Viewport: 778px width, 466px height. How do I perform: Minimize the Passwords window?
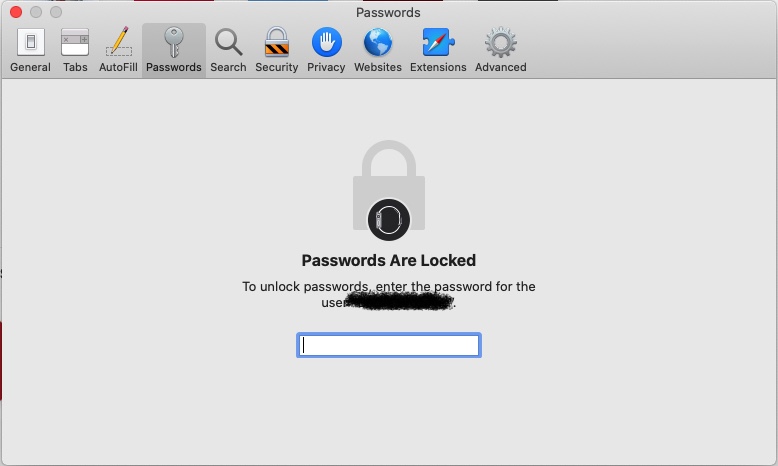click(x=35, y=12)
